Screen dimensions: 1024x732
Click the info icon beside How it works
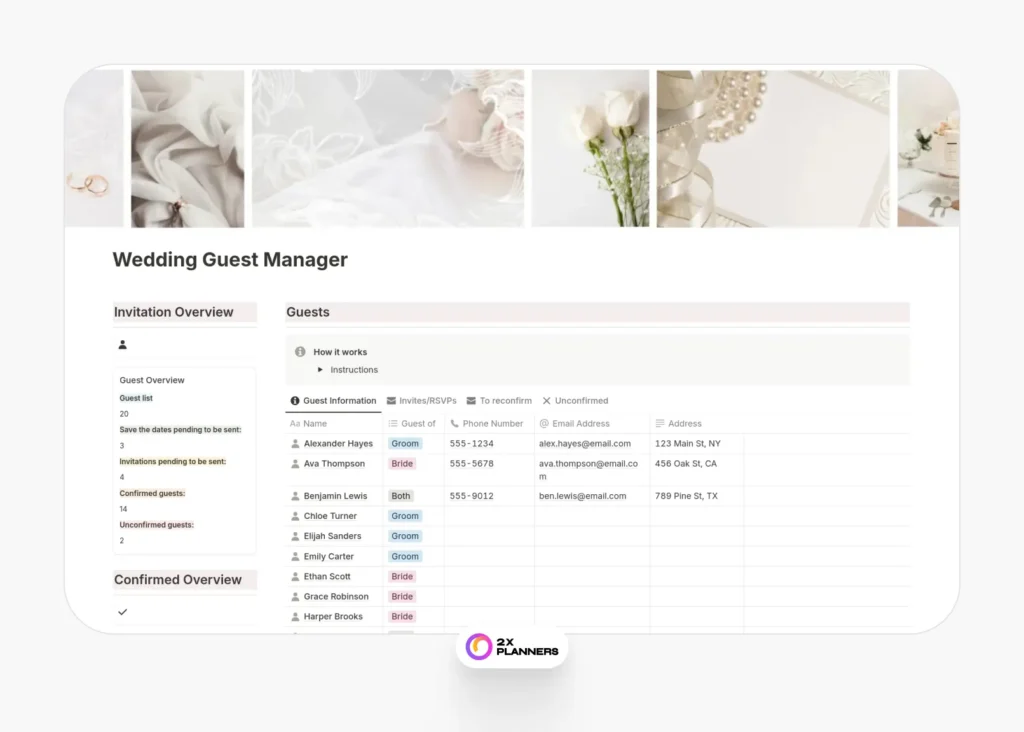click(302, 352)
